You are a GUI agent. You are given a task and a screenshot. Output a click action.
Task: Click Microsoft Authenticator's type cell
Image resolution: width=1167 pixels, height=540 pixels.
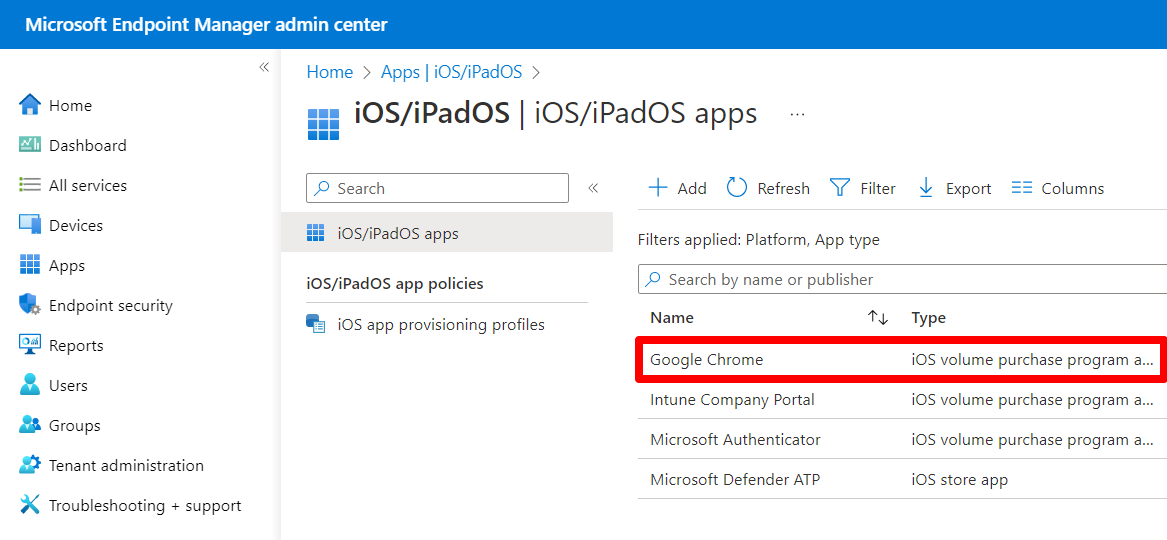coord(1032,440)
